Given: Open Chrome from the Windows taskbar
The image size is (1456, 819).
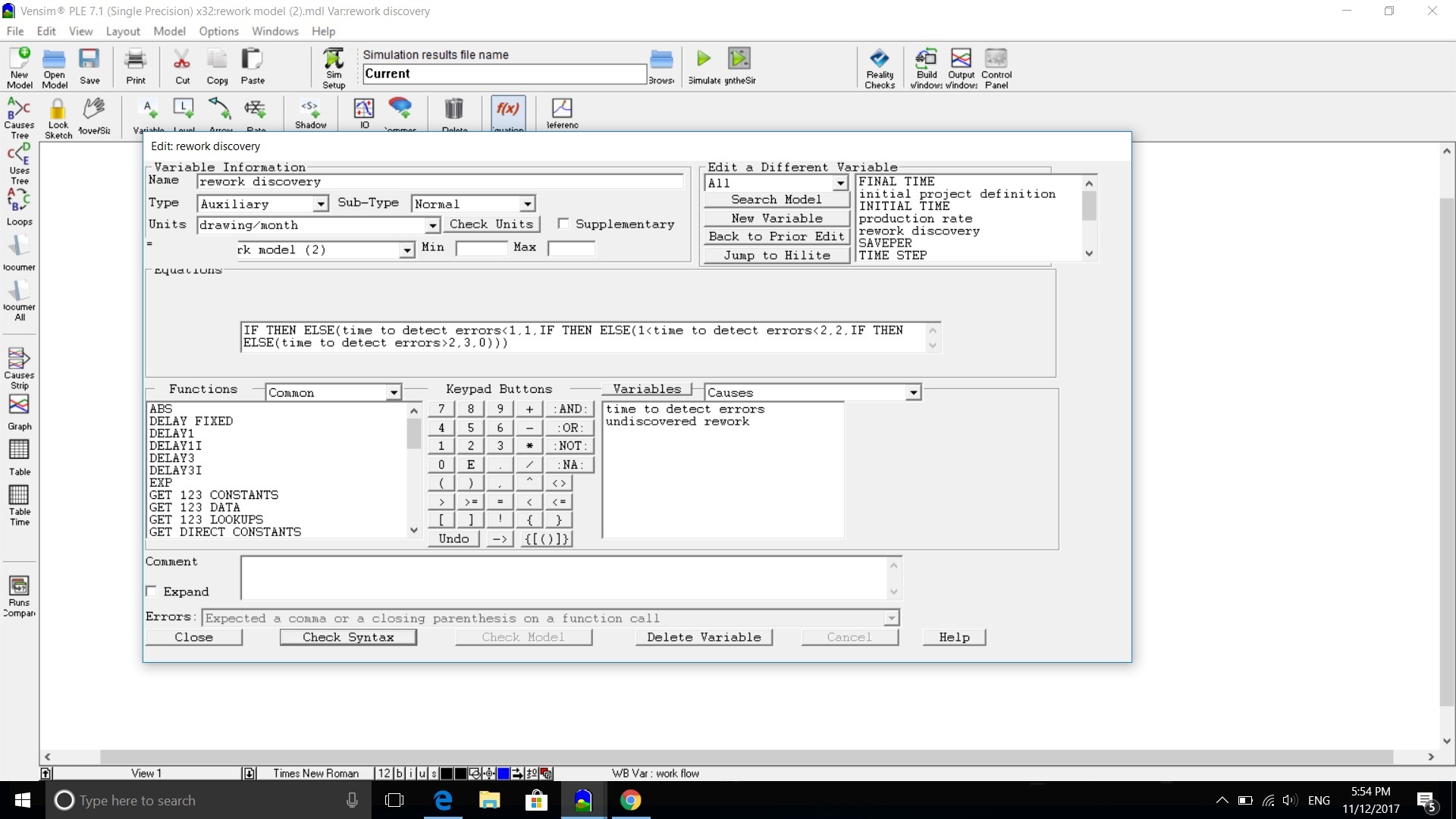Looking at the screenshot, I should 630,800.
